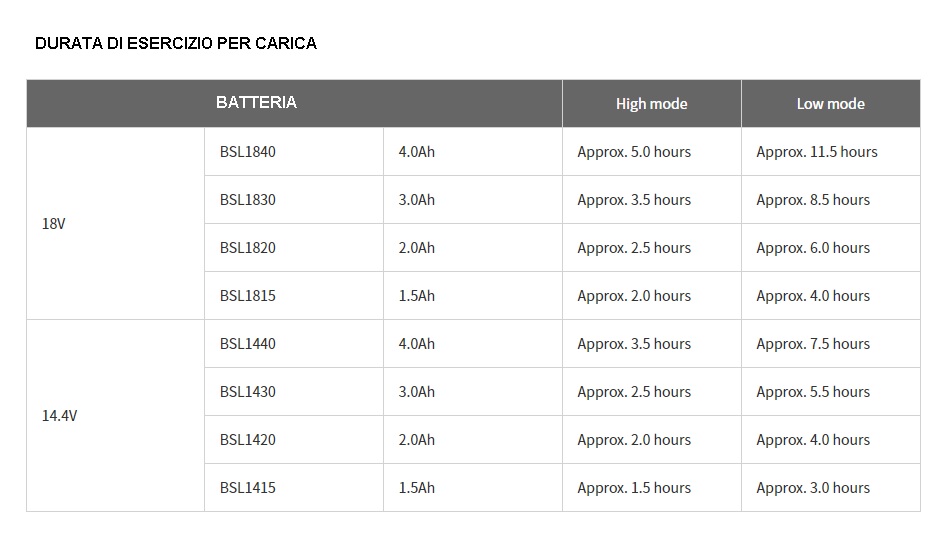This screenshot has height=560, width=931.
Task: Select the BSL1415 battery model
Action: point(248,488)
